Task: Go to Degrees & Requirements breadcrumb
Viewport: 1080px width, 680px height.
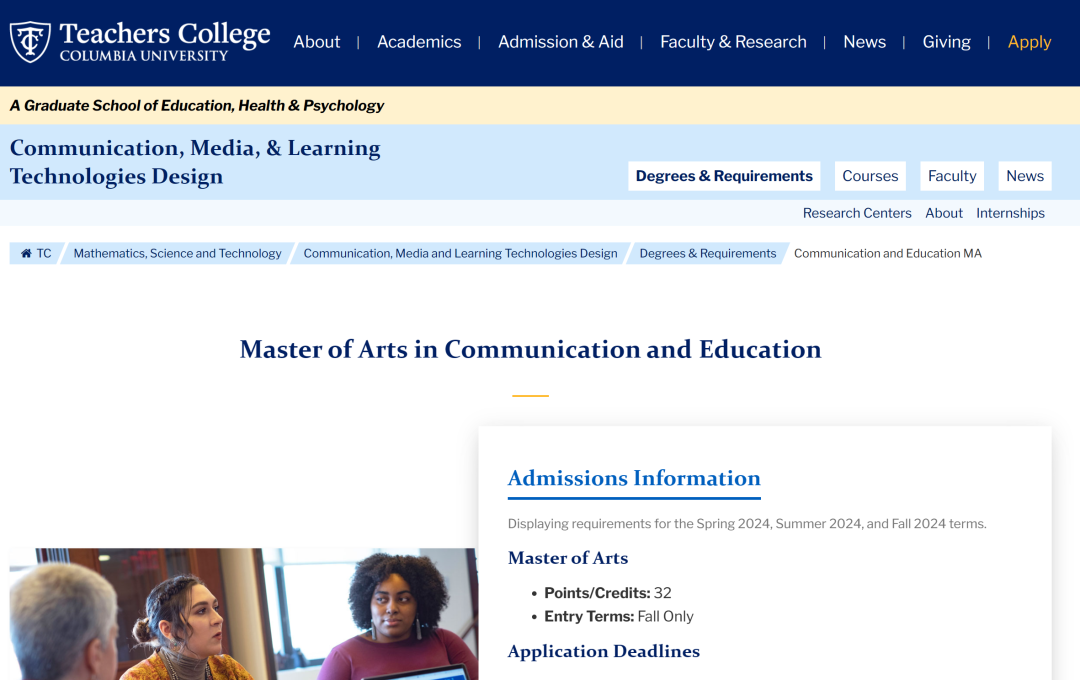Action: click(707, 254)
